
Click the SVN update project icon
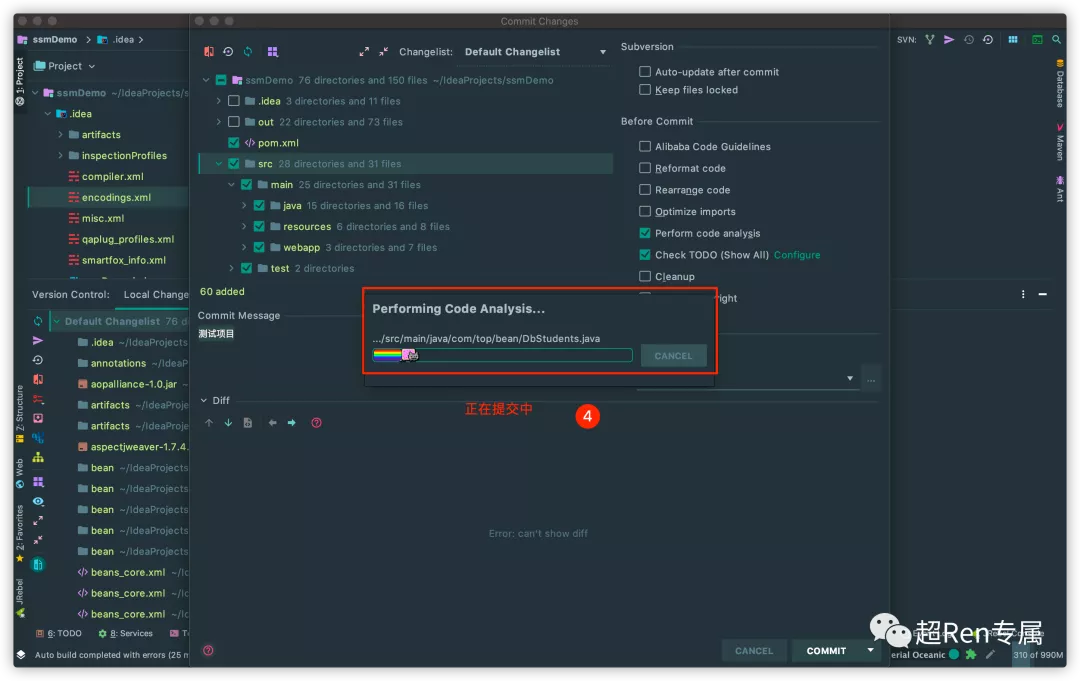tap(930, 39)
